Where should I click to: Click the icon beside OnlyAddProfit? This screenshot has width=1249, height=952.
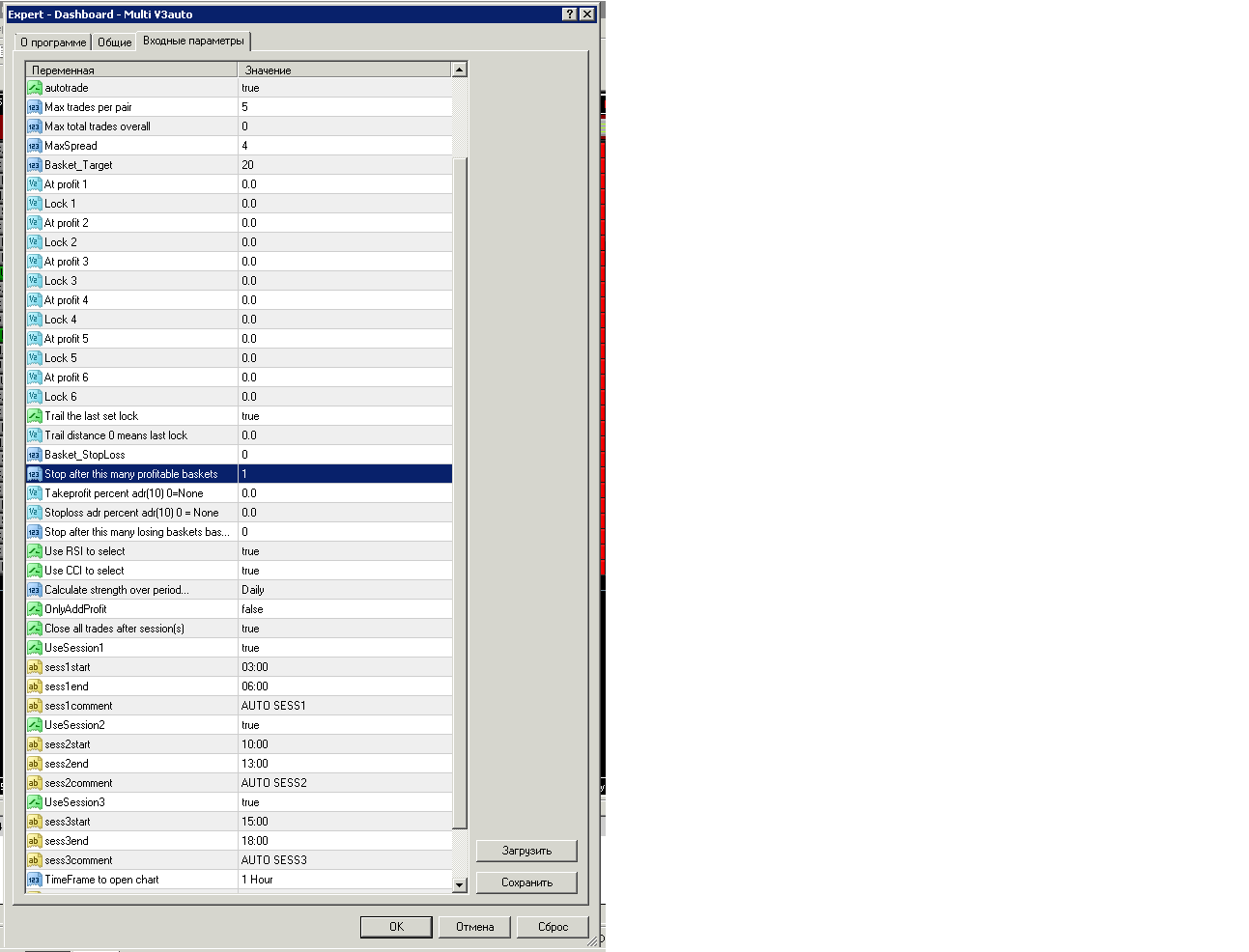(x=34, y=609)
